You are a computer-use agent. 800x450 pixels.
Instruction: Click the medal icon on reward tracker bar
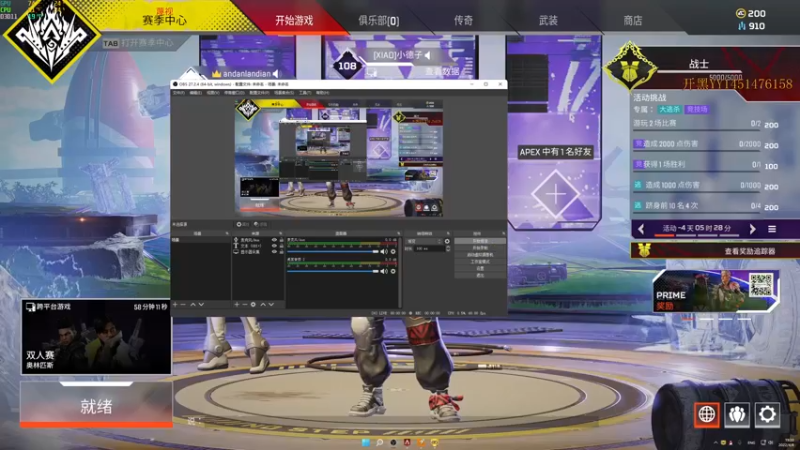tap(644, 251)
